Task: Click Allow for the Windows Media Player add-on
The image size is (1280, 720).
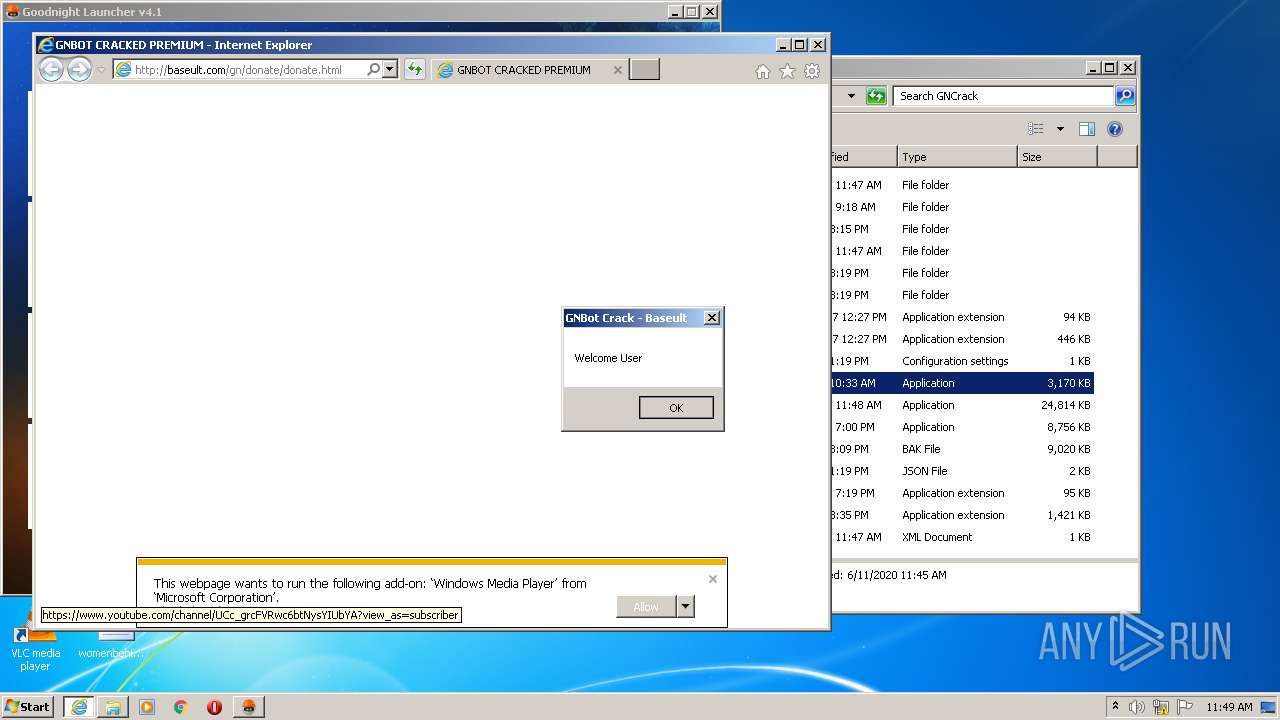Action: [646, 607]
